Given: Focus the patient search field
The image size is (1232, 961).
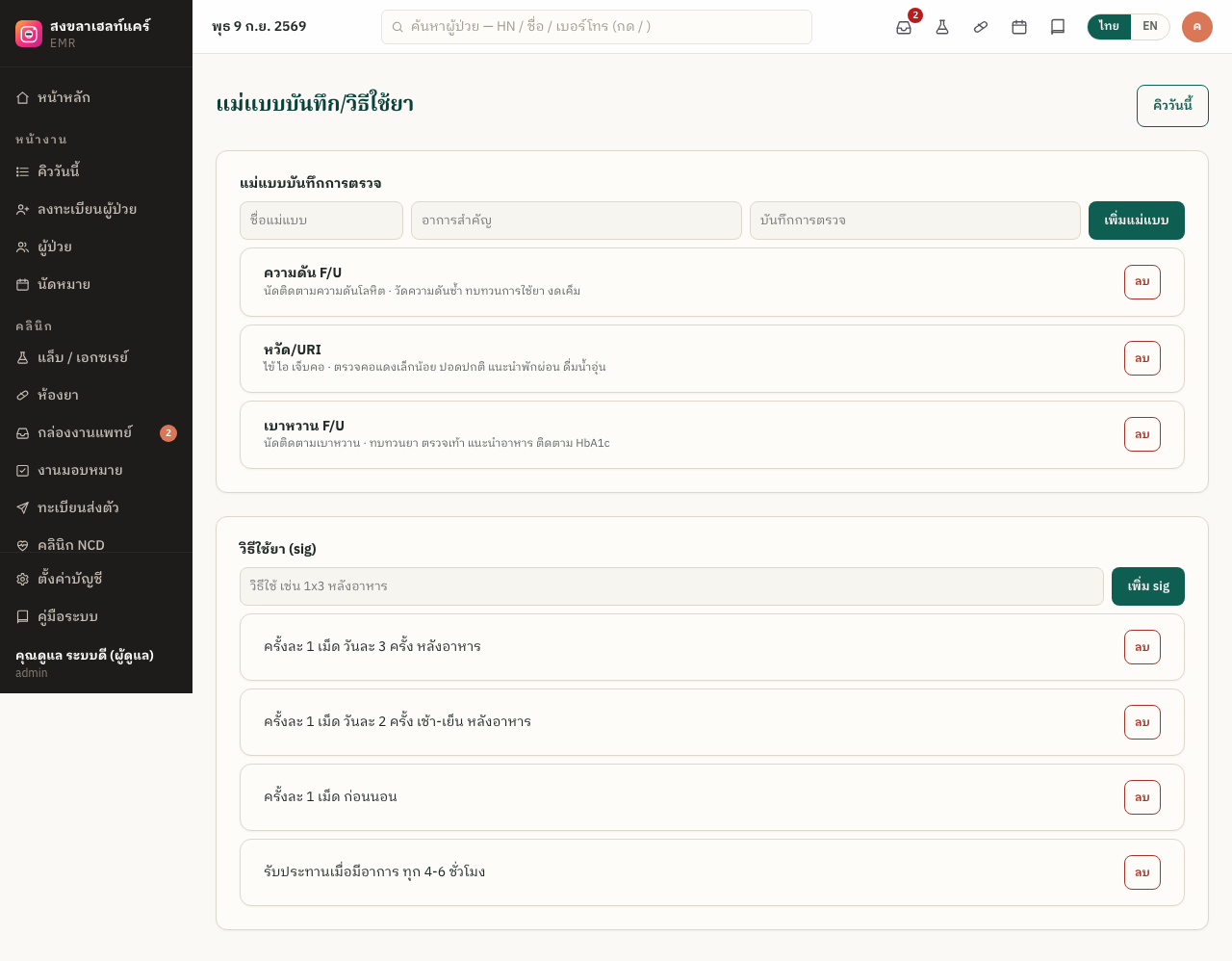Looking at the screenshot, I should (x=597, y=27).
